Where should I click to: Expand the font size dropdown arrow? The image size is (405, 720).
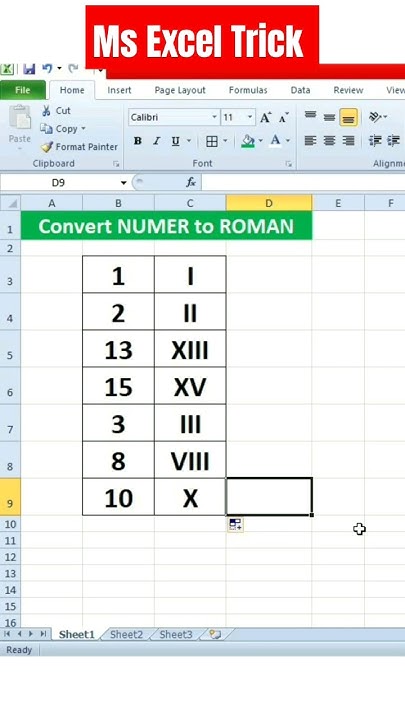(250, 118)
